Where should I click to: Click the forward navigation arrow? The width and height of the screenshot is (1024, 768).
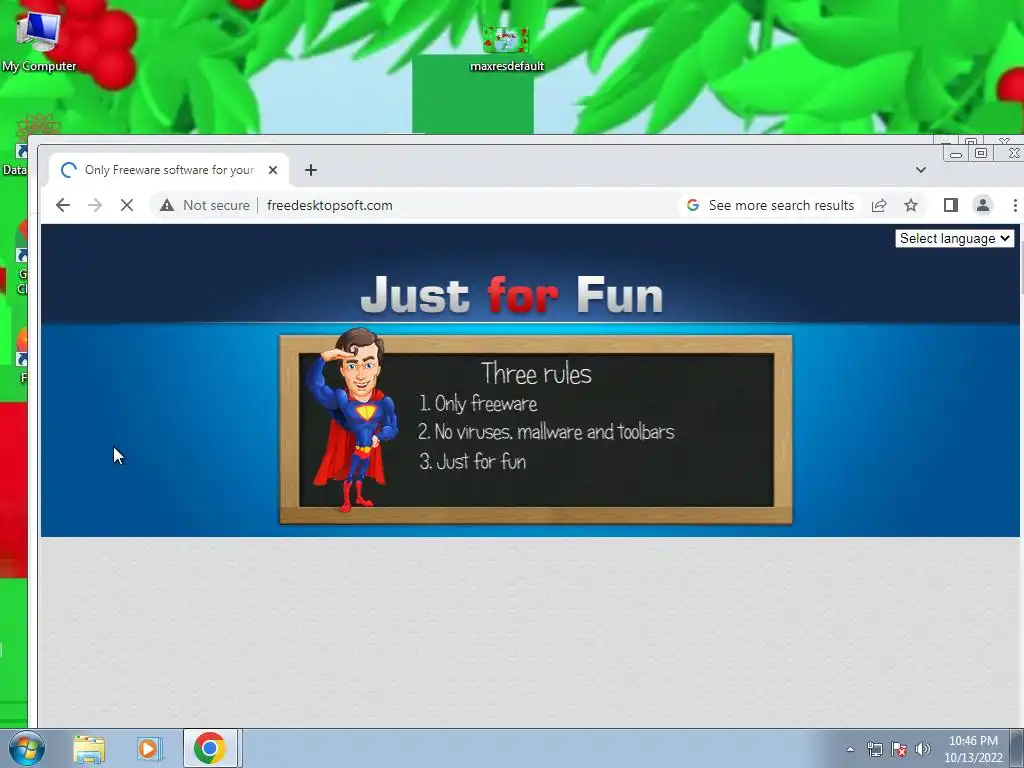pos(95,205)
